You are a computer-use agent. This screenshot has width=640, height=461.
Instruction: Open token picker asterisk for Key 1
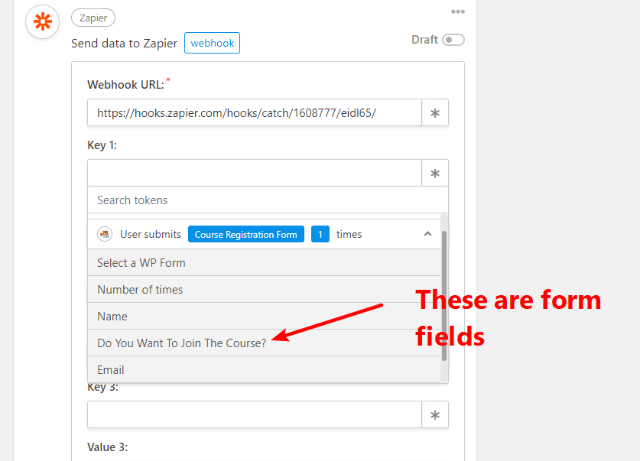point(435,173)
